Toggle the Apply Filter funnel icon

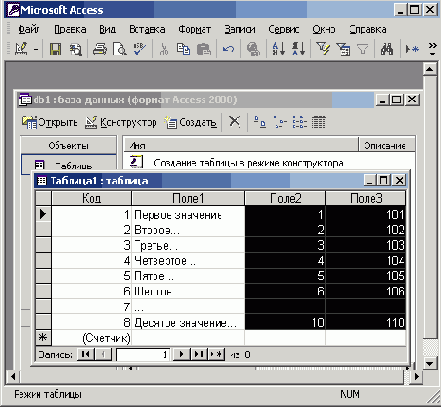coord(363,49)
